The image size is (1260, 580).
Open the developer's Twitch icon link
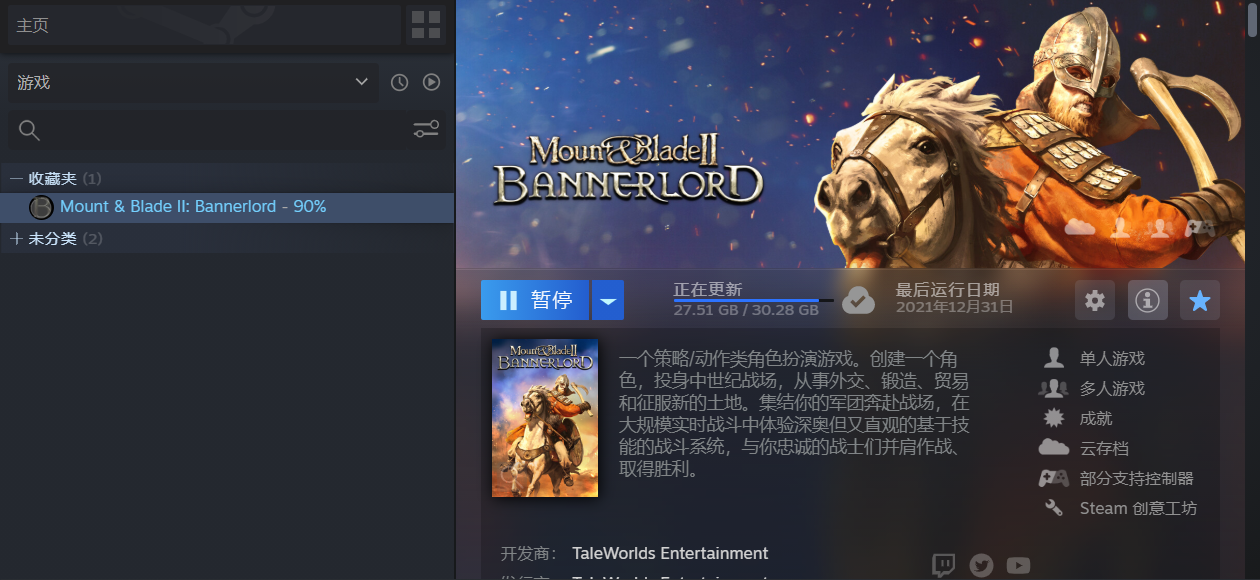(943, 565)
